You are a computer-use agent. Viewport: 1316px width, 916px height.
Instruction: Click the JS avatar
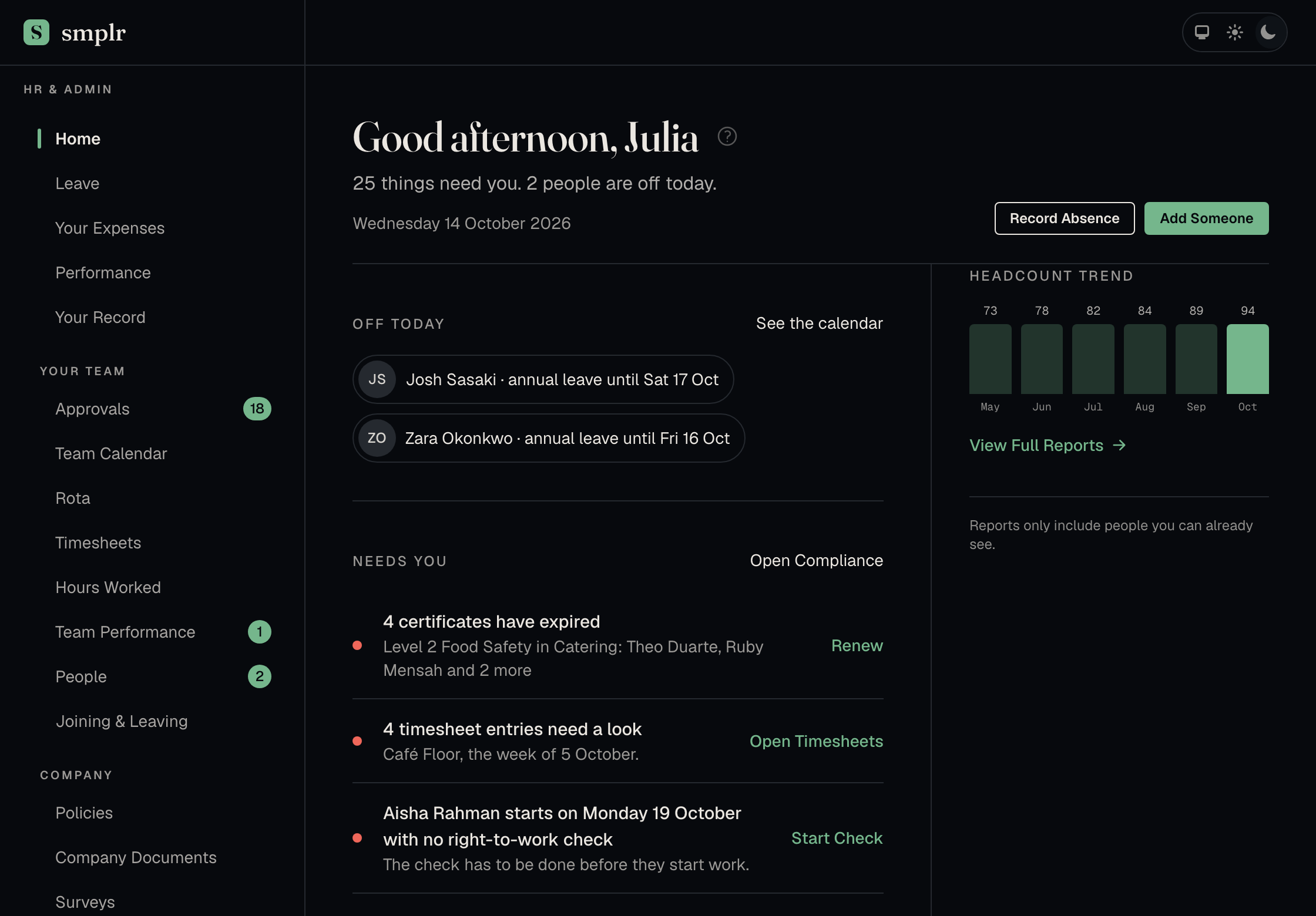coord(377,379)
